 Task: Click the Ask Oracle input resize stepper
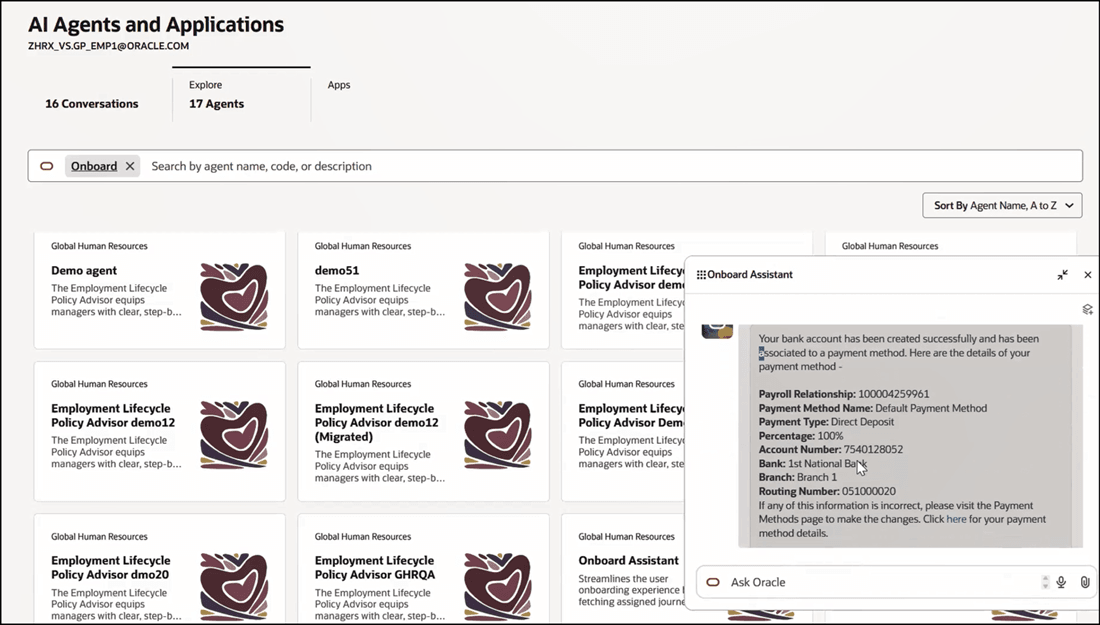1045,582
